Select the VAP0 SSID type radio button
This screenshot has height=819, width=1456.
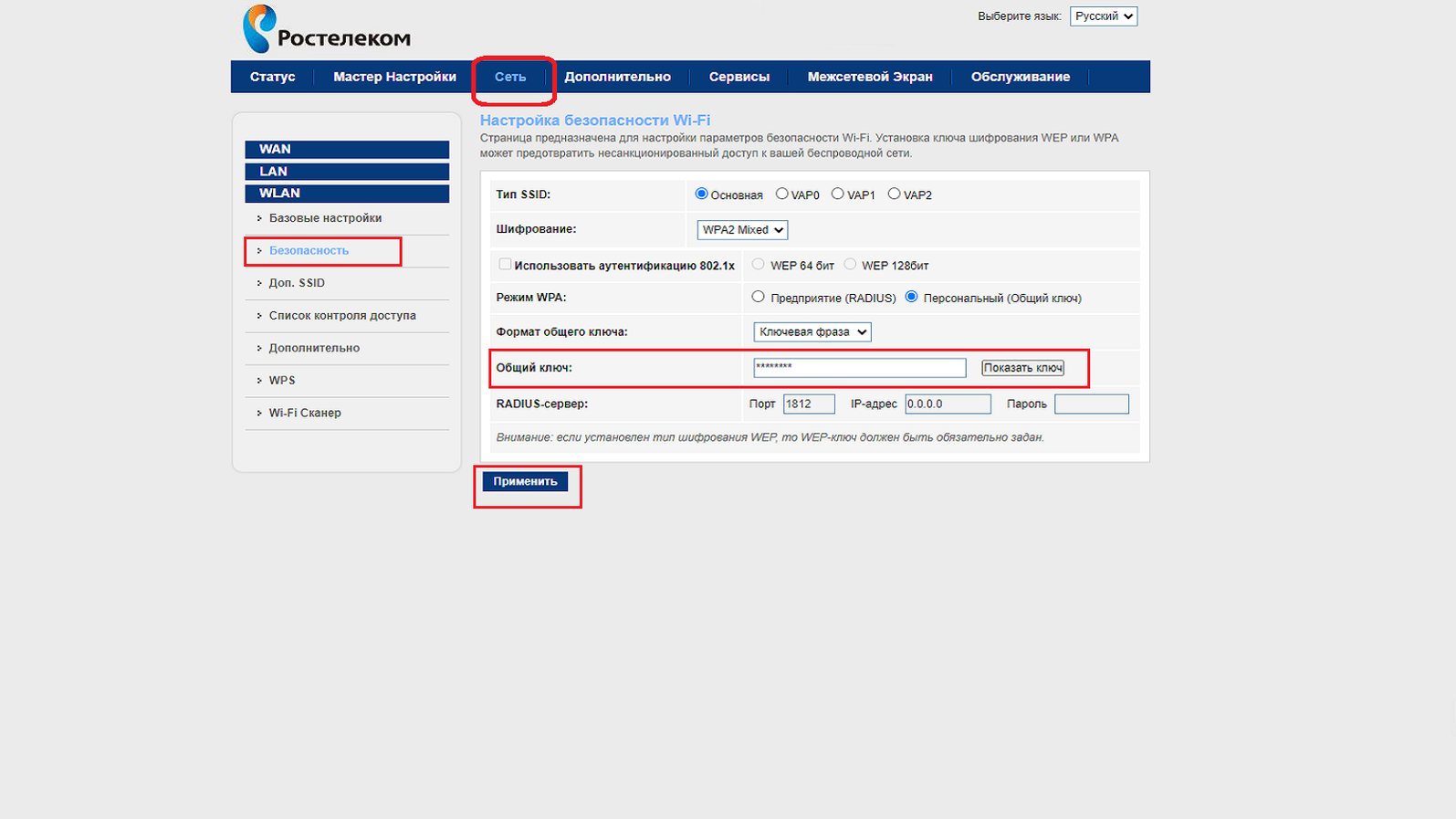781,194
